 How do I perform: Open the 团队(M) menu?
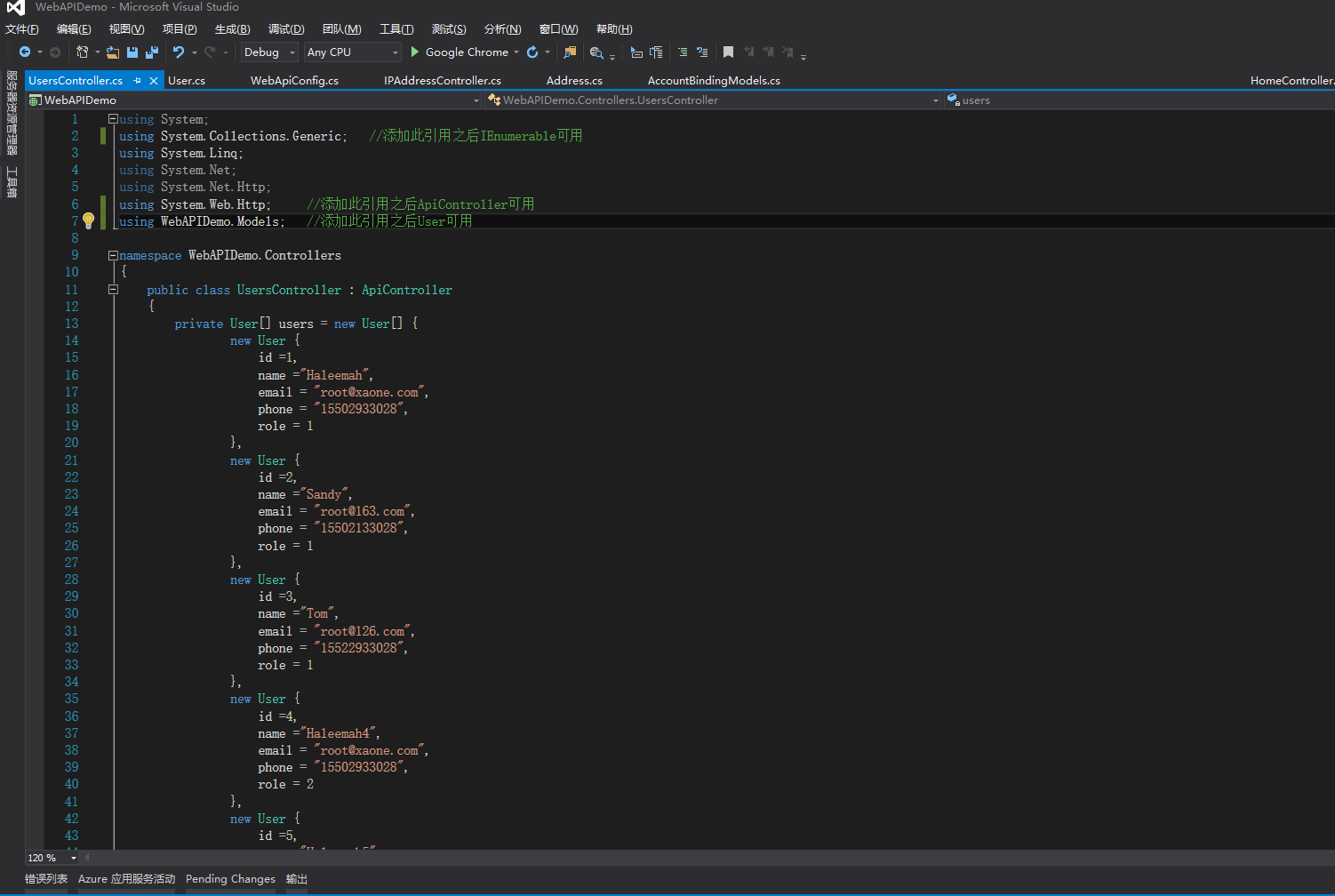(x=342, y=29)
